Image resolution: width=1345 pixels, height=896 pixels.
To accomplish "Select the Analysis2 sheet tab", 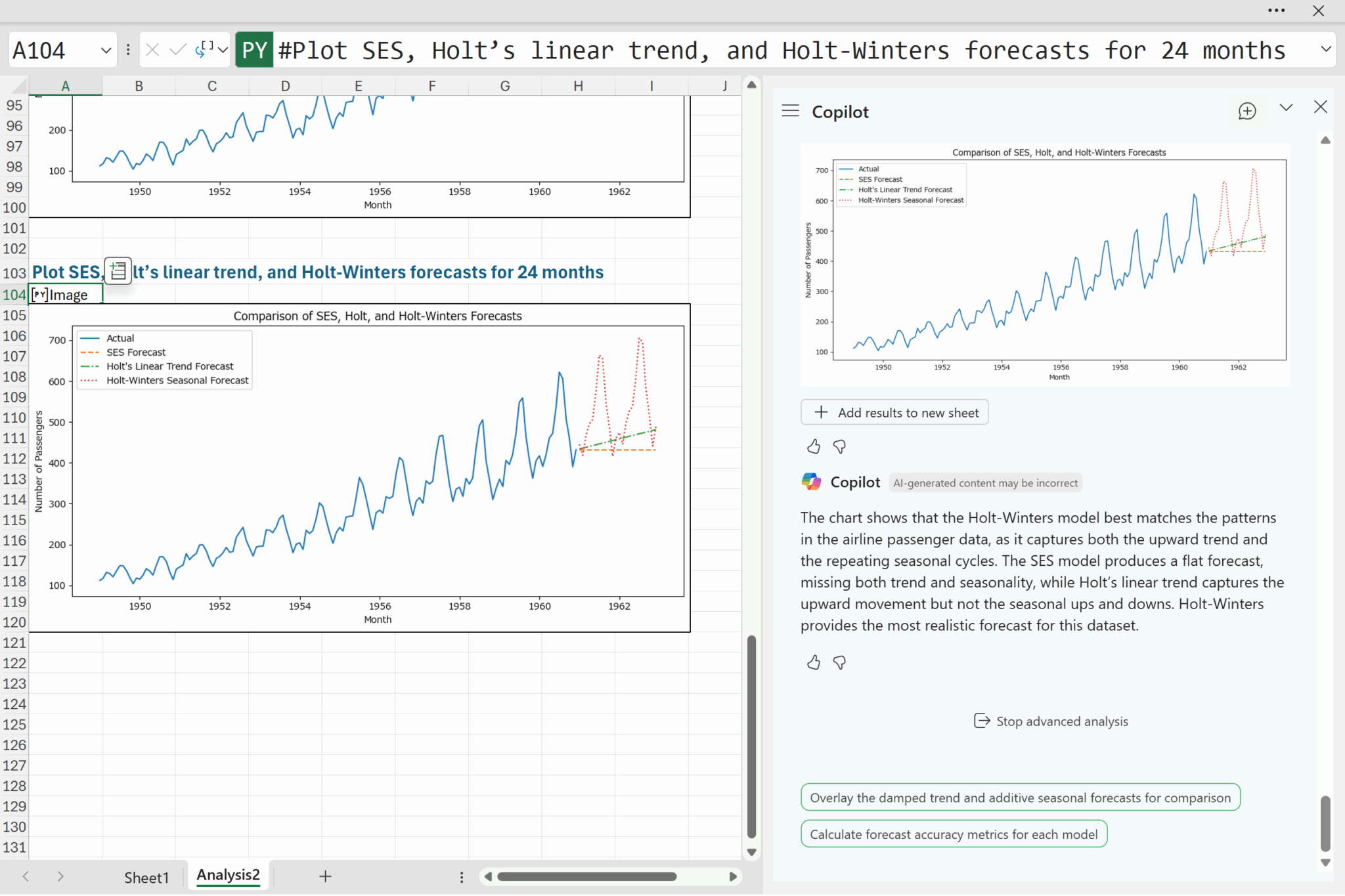I will coord(228,875).
